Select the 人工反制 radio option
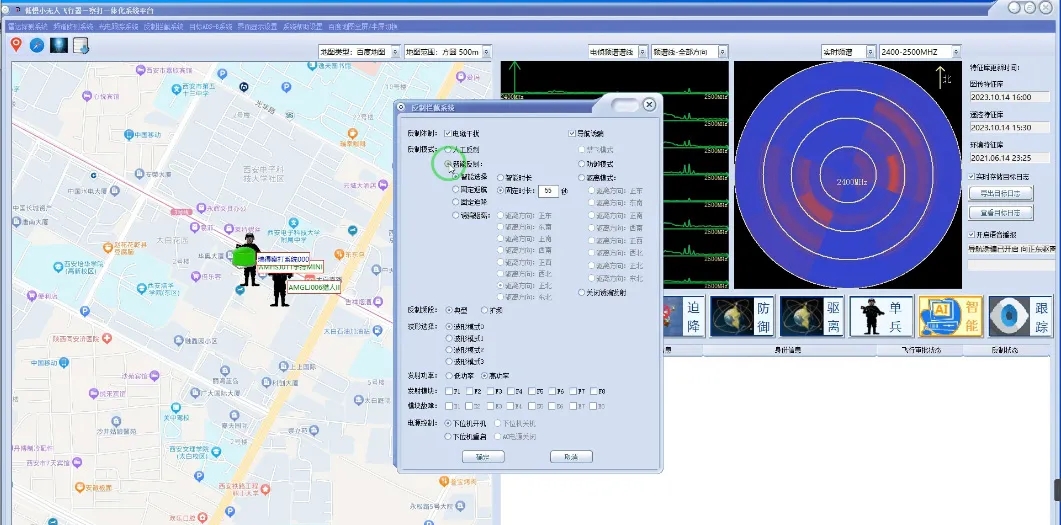The width and height of the screenshot is (1061, 525). click(x=448, y=149)
